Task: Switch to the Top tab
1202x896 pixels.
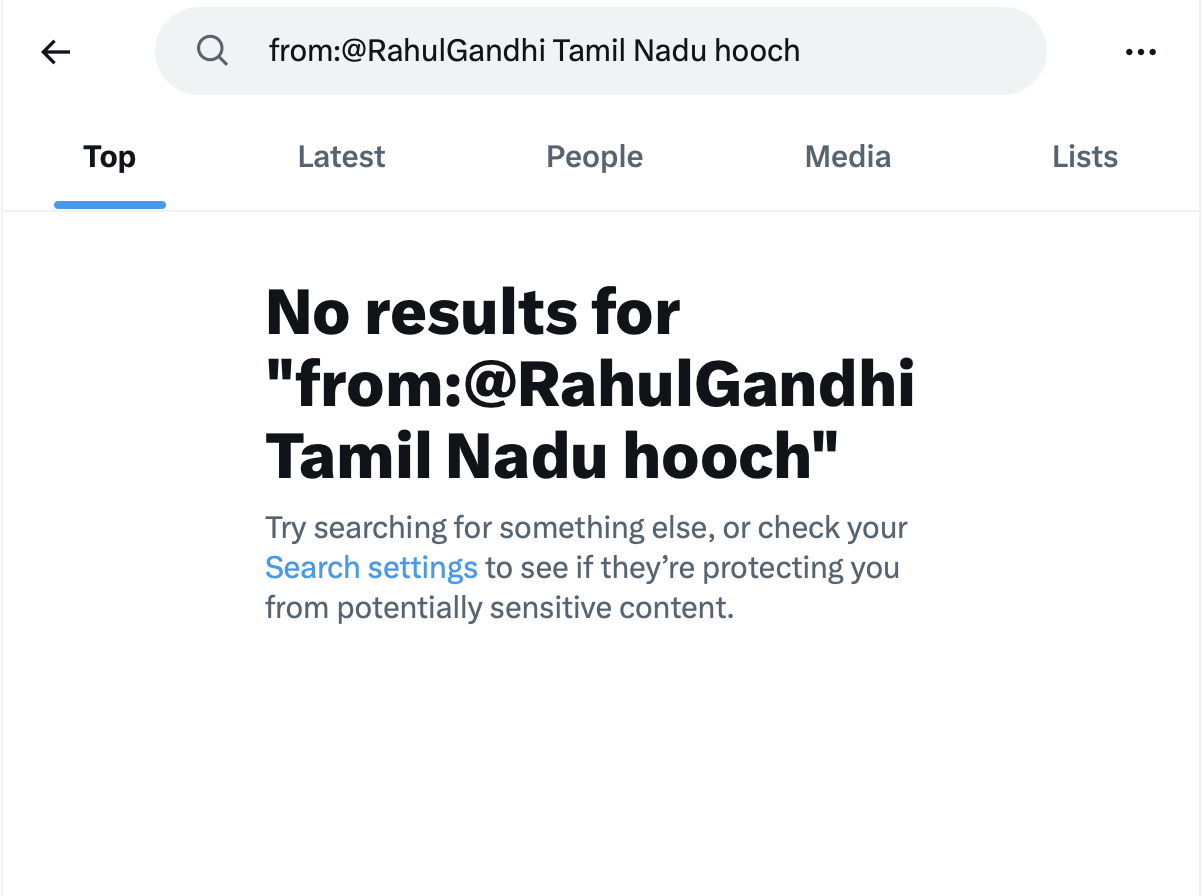Action: pos(109,157)
